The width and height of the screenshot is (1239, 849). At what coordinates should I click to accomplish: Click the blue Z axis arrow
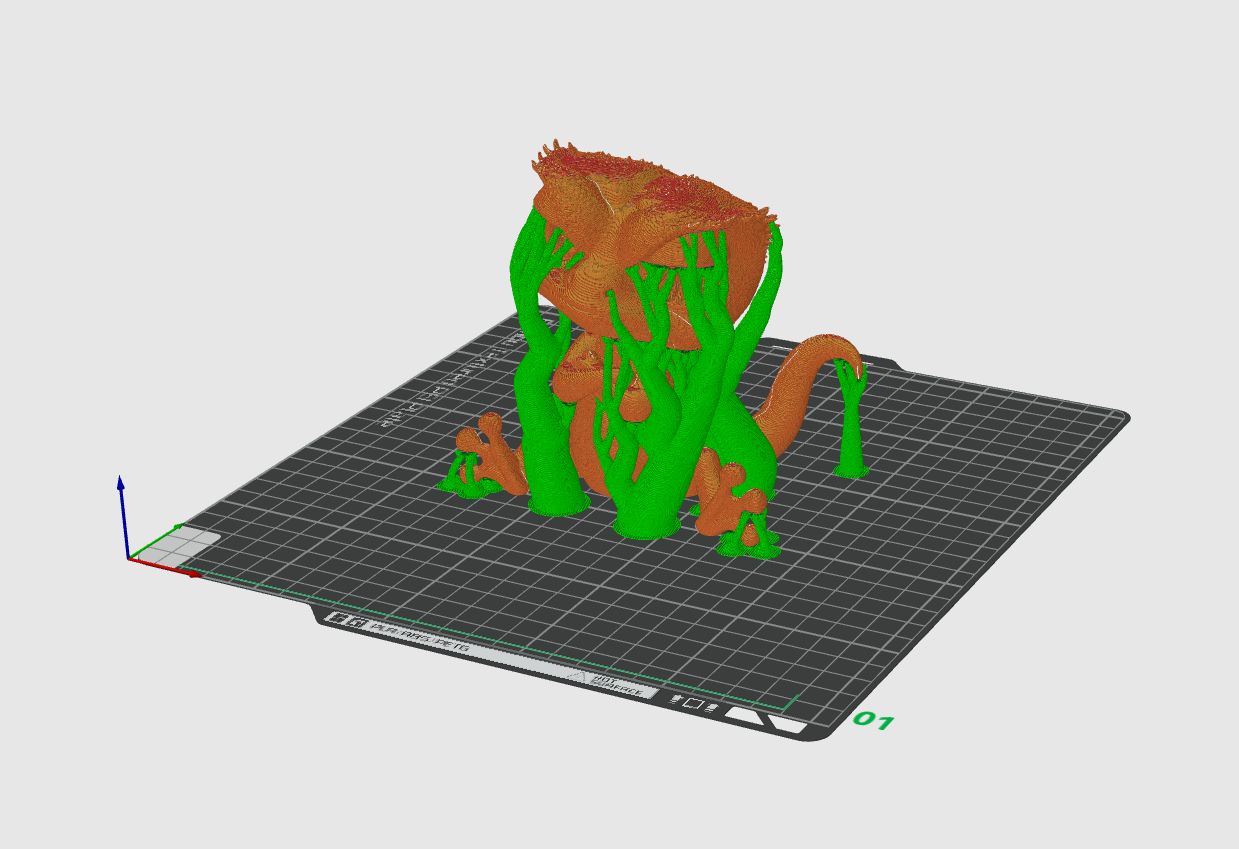pos(121,515)
